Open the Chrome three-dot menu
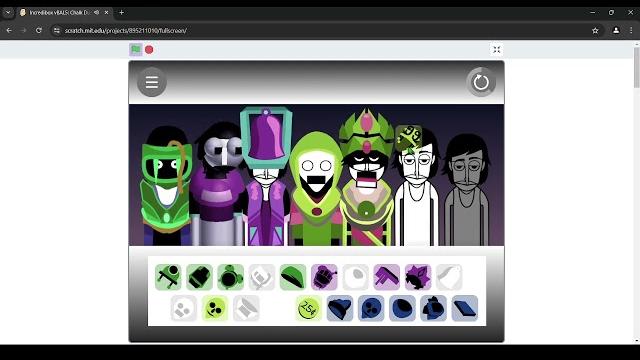 (631, 31)
